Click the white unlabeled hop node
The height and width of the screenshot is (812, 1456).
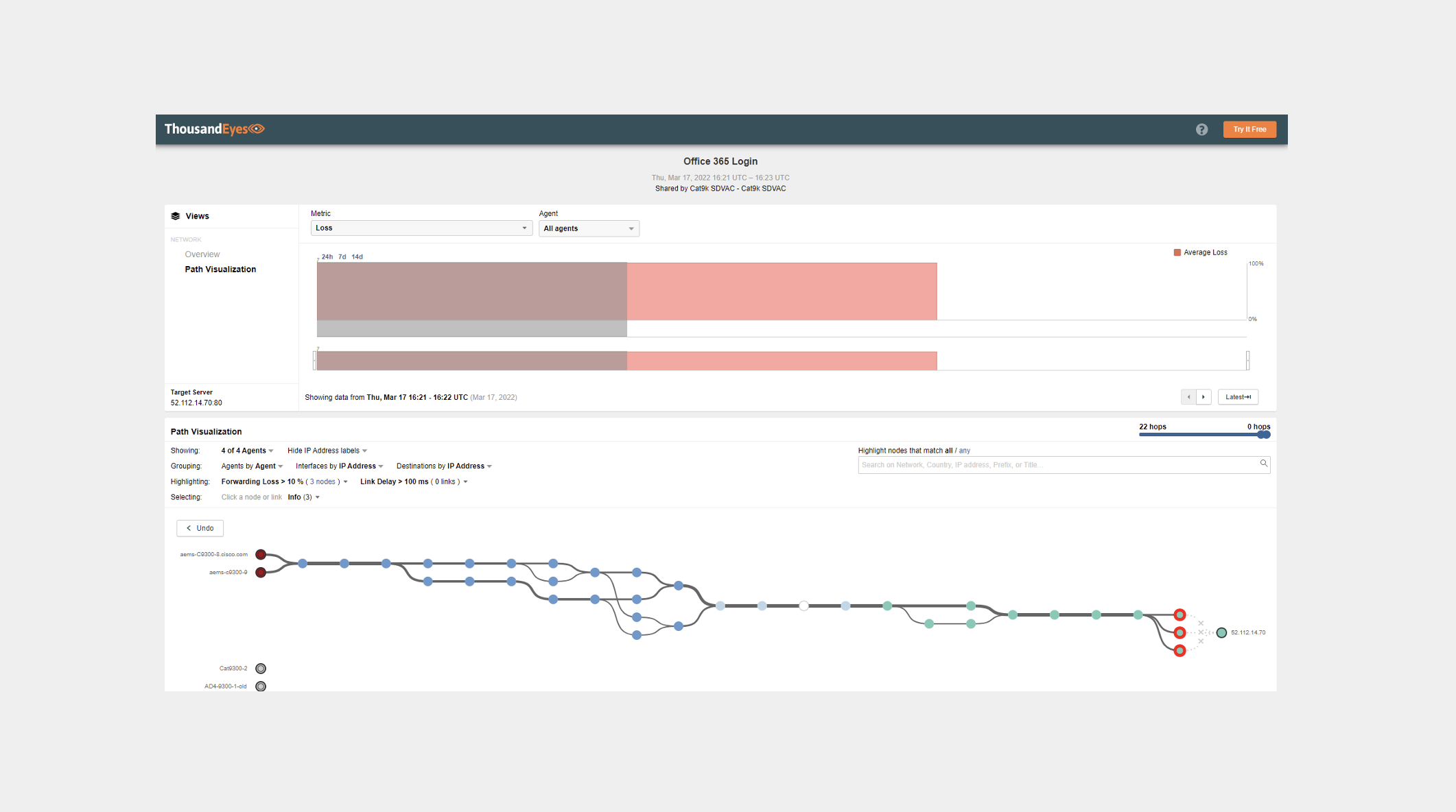(x=803, y=606)
